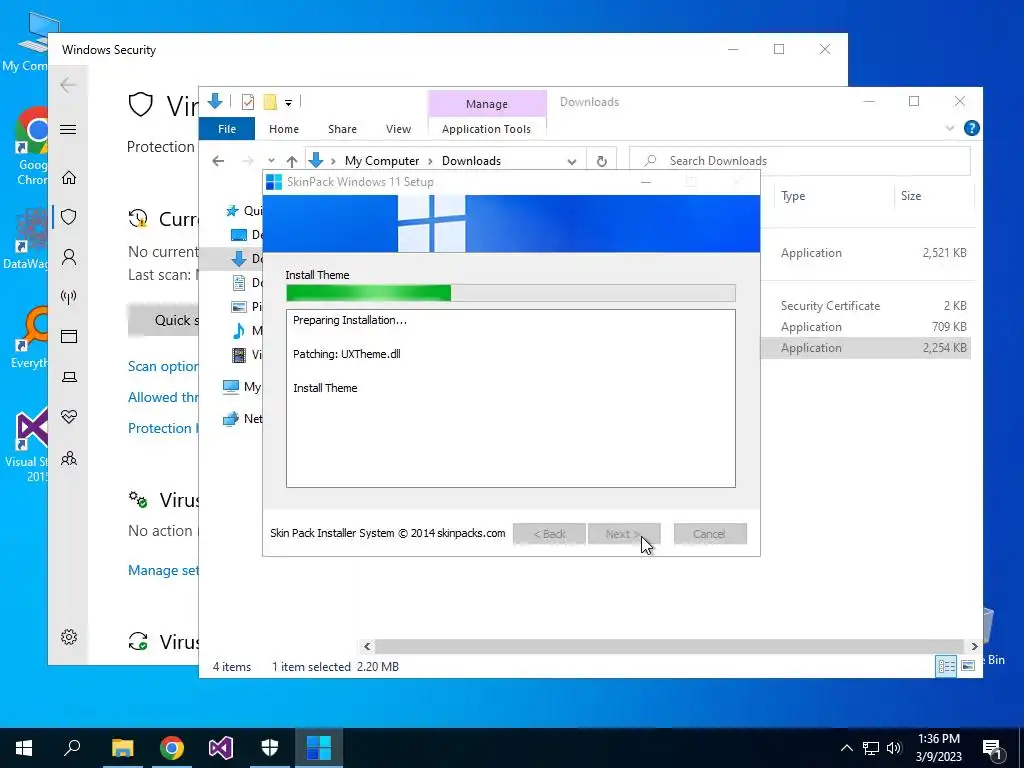This screenshot has width=1024, height=768.
Task: Sort by the Size column header
Action: point(933,196)
